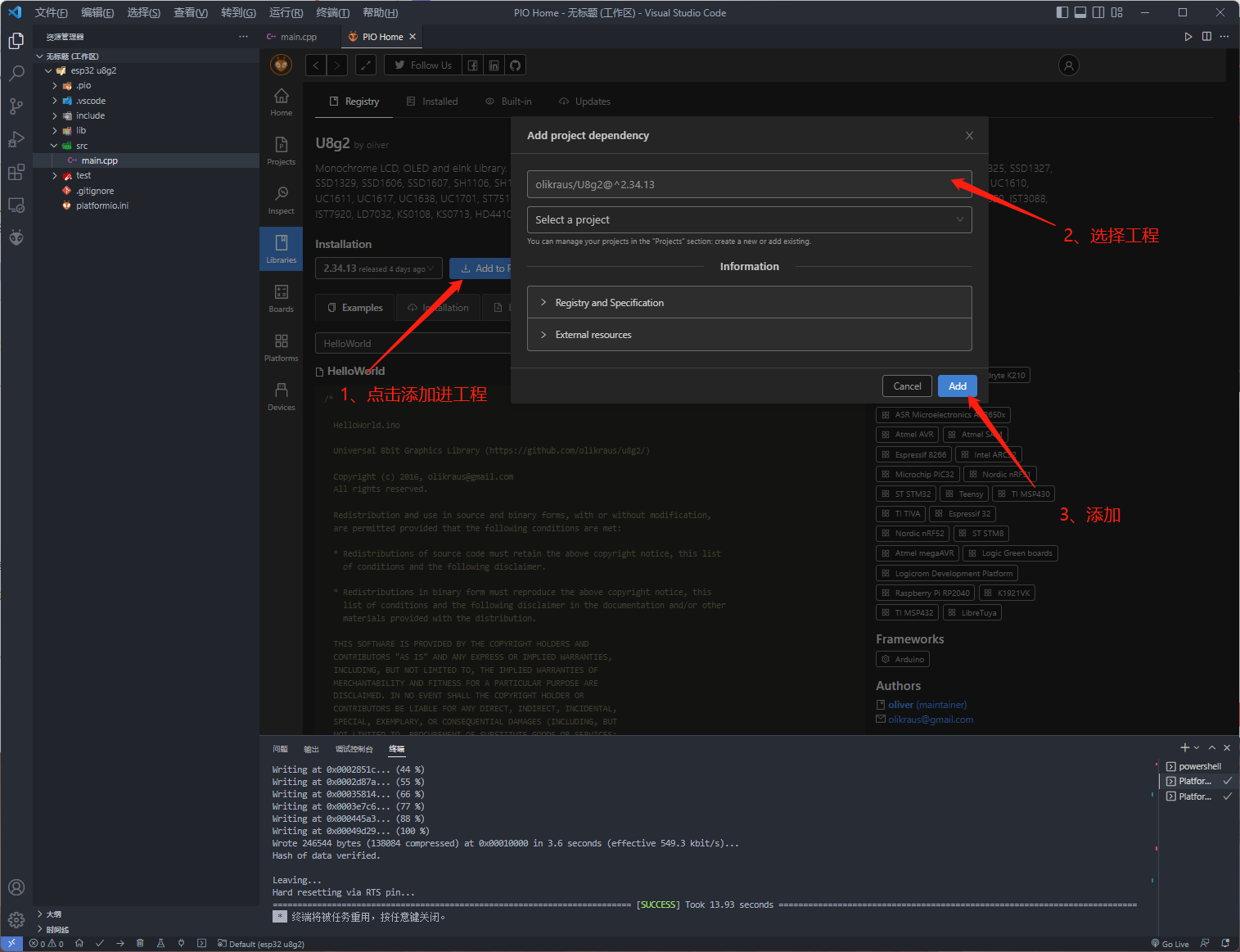Toggle the primary side bar layout button
Viewport: 1240px width, 952px height.
pos(1062,12)
